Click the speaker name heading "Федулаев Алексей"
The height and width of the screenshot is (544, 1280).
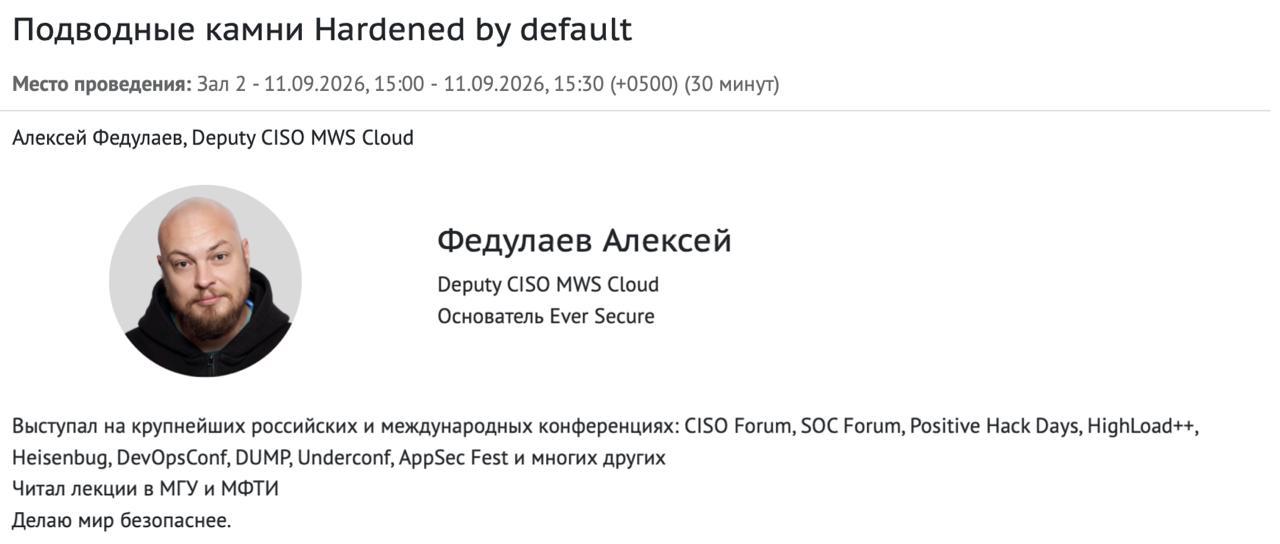tap(584, 241)
